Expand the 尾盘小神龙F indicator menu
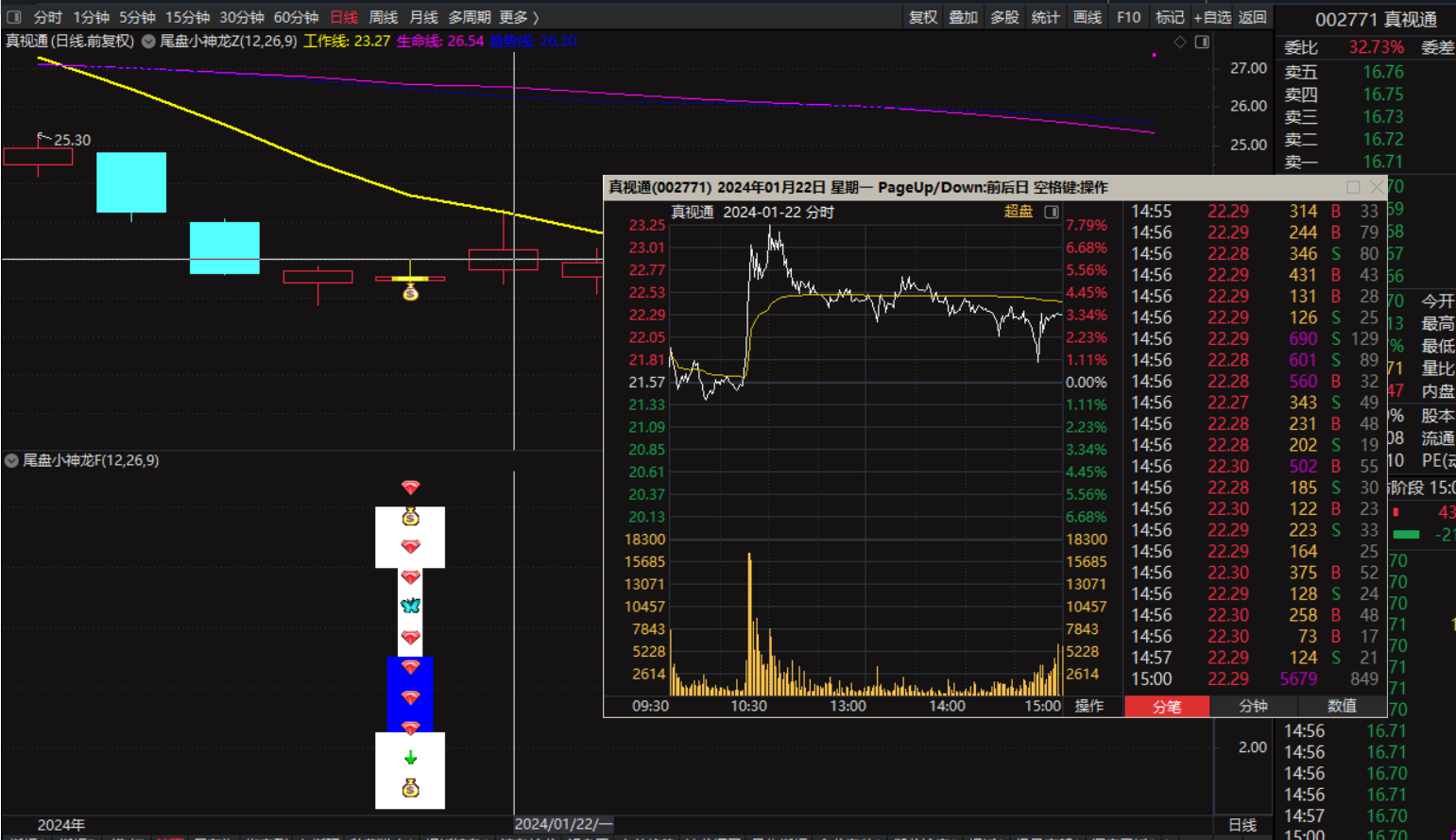Image resolution: width=1456 pixels, height=840 pixels. coord(12,461)
